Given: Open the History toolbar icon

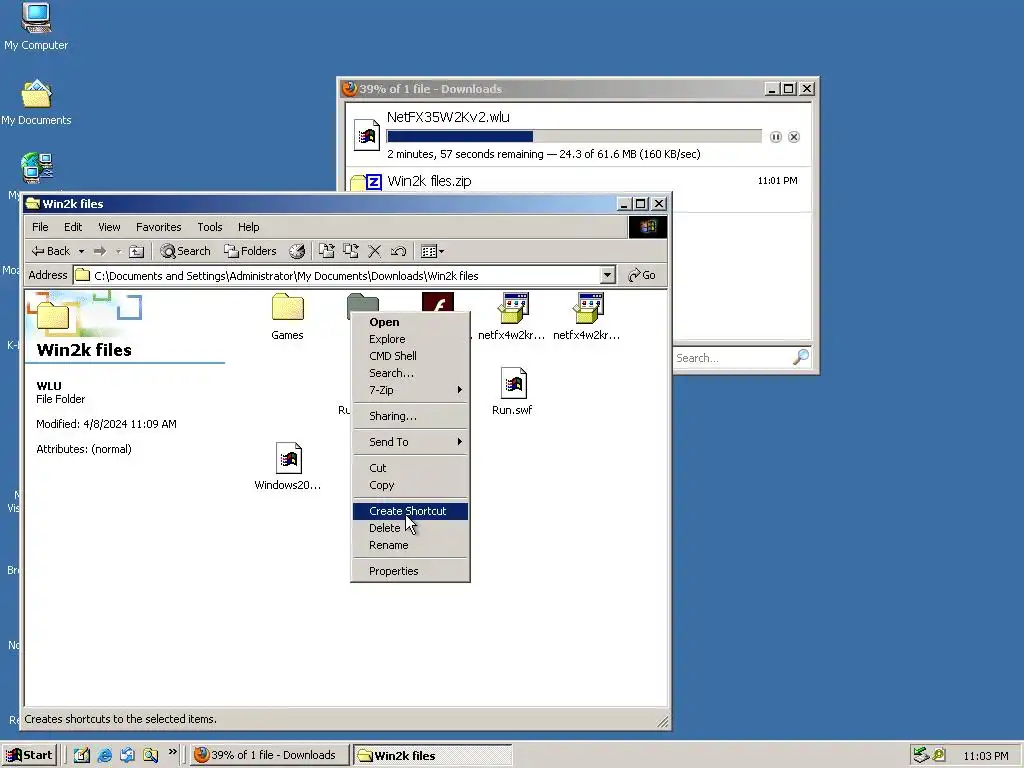Looking at the screenshot, I should 297,251.
